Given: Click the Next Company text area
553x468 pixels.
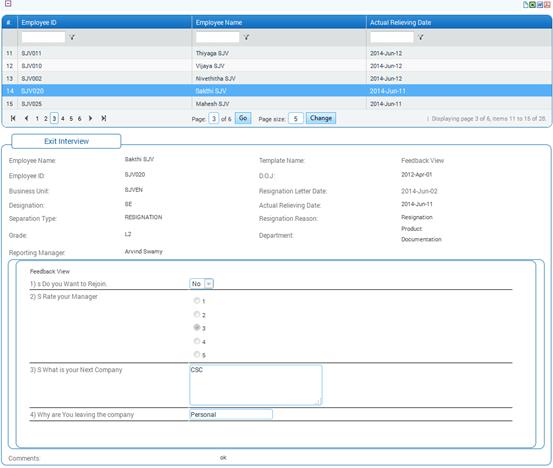Looking at the screenshot, I should point(256,385).
